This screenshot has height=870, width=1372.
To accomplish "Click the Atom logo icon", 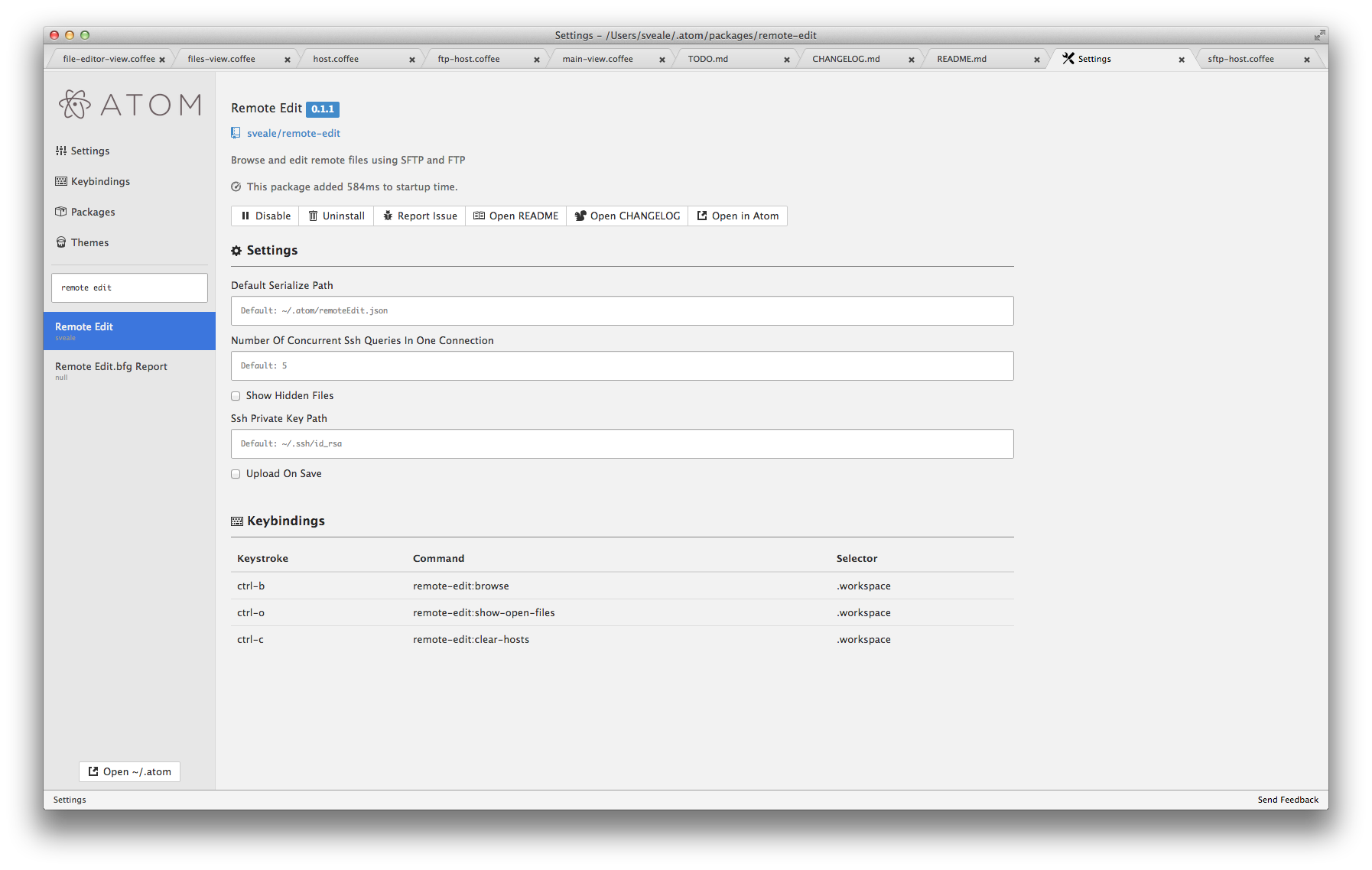I will [x=75, y=104].
